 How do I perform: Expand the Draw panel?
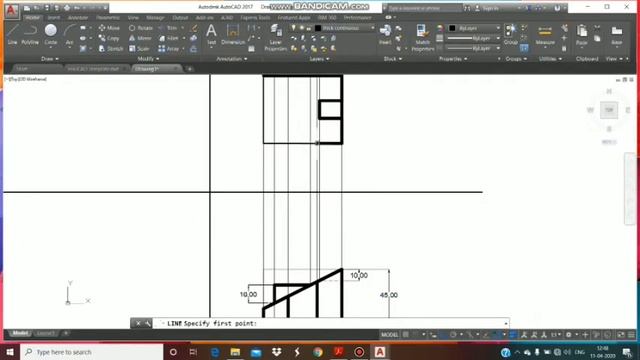point(50,59)
